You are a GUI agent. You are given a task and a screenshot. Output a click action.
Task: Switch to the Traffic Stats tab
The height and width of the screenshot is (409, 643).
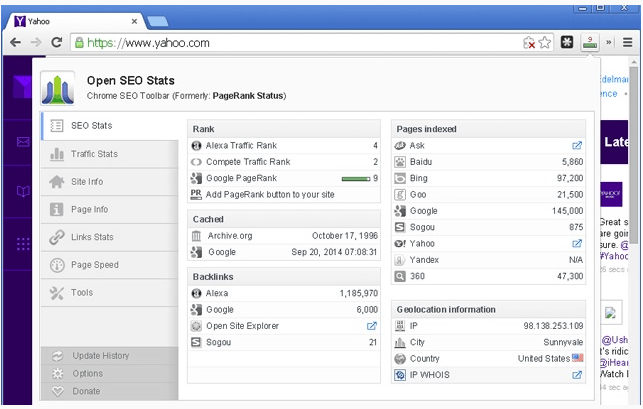(x=110, y=154)
